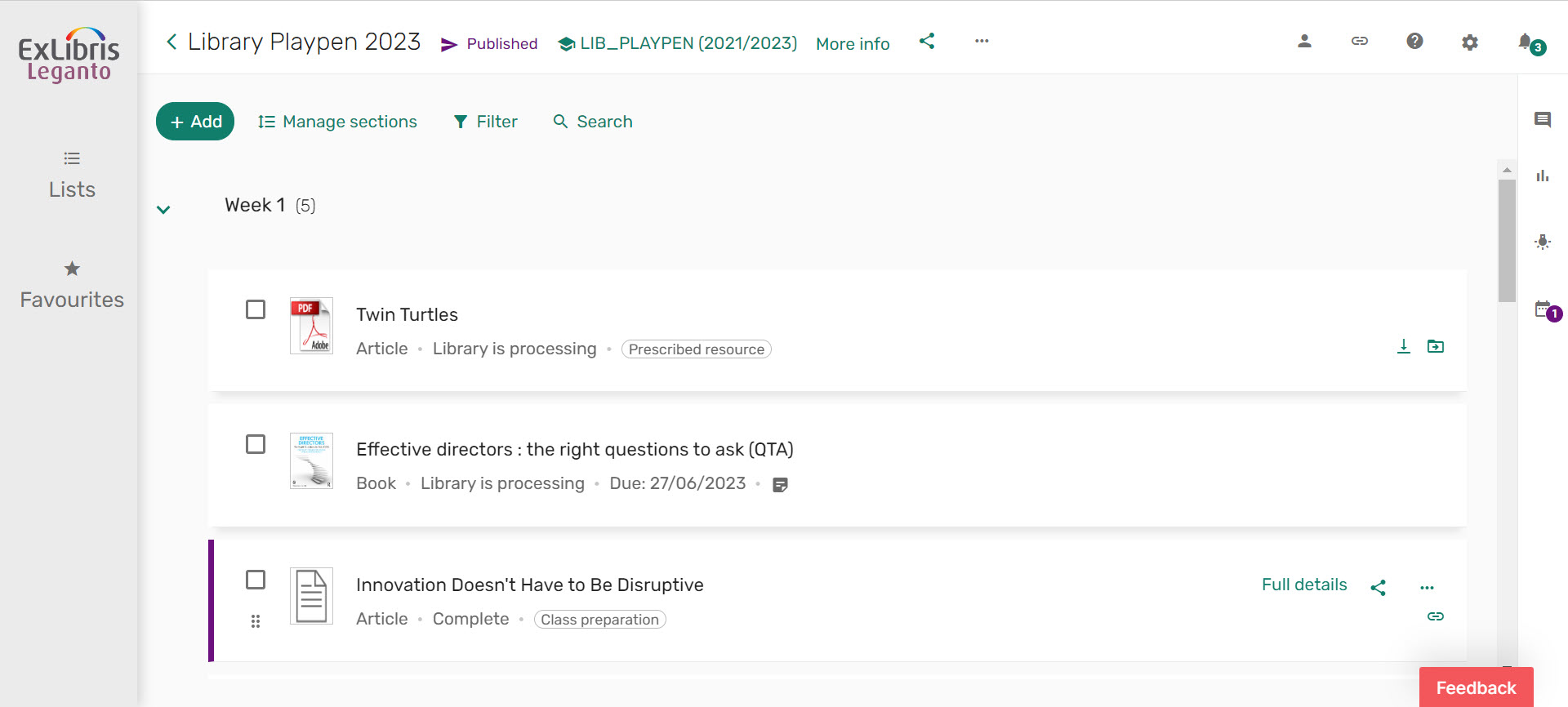The image size is (1568, 707).
Task: Open the notifications bell icon
Action: pyautogui.click(x=1526, y=42)
